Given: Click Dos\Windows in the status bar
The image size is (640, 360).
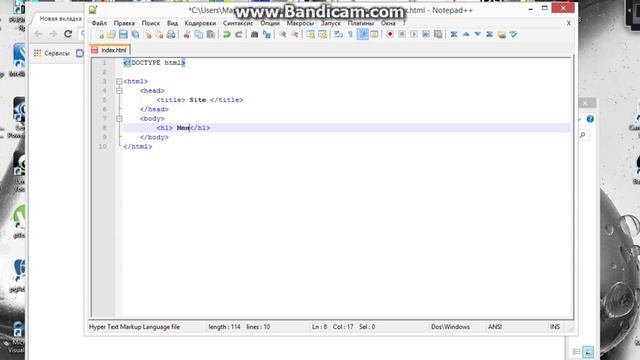Looking at the screenshot, I should (450, 327).
